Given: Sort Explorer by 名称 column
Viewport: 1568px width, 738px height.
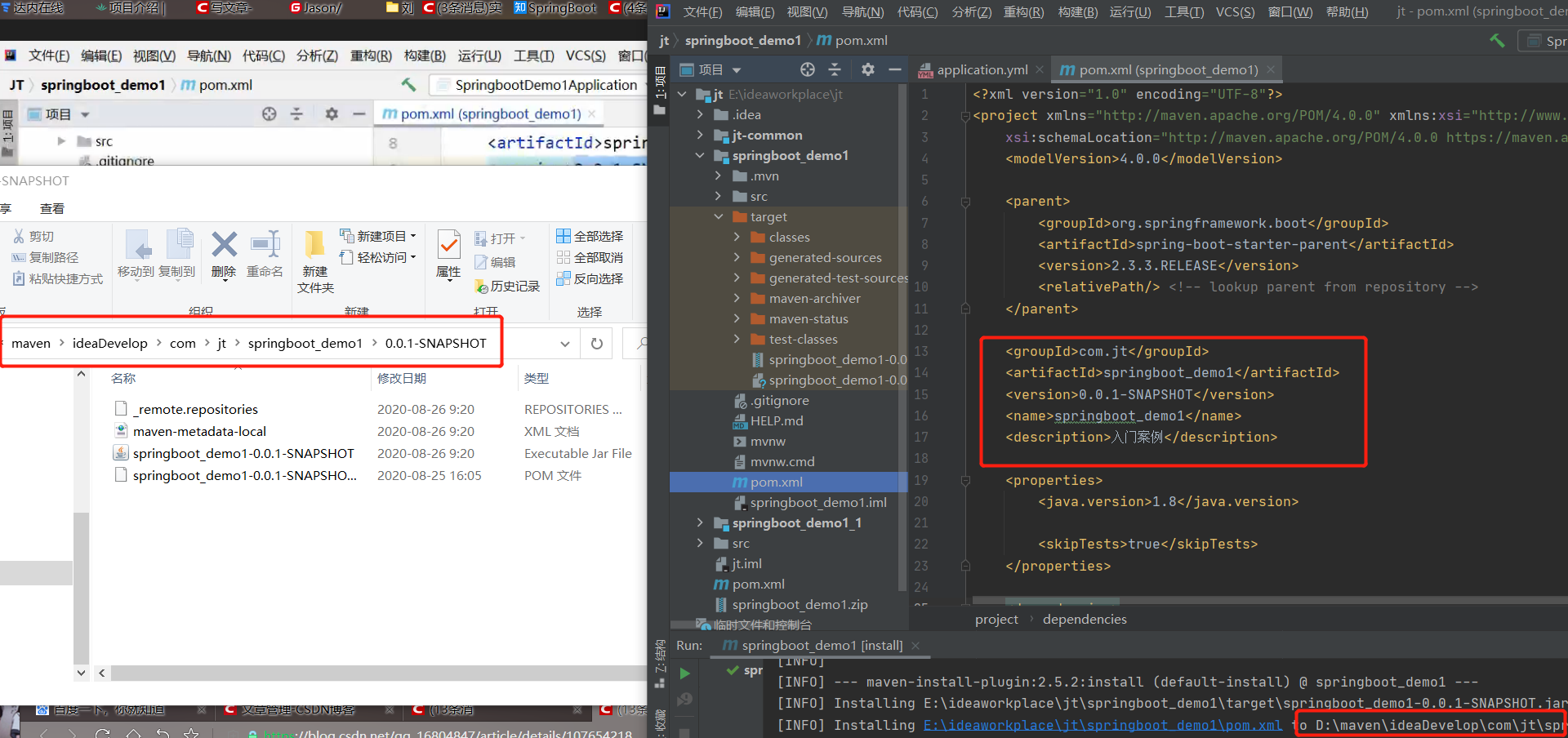Looking at the screenshot, I should click(123, 378).
